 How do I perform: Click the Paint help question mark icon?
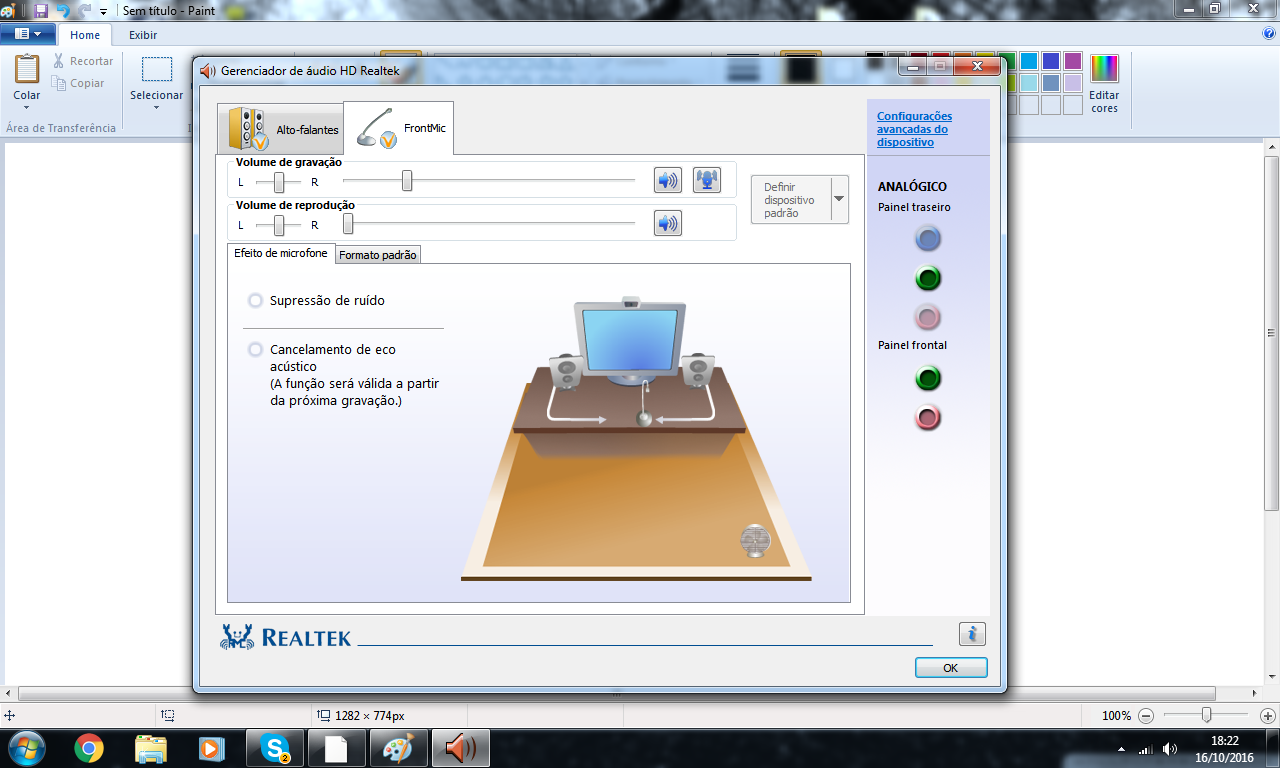(x=1270, y=33)
